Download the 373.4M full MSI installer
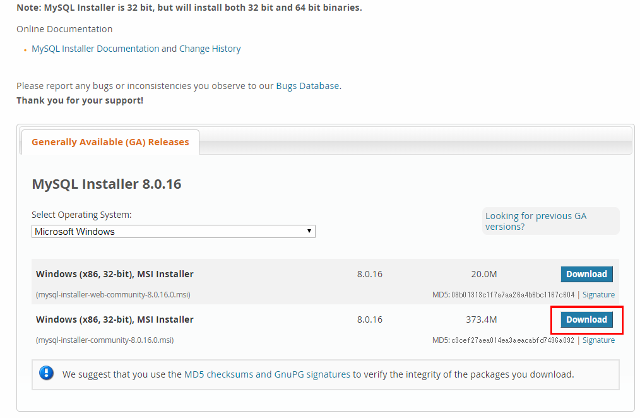640x418 pixels. click(586, 320)
